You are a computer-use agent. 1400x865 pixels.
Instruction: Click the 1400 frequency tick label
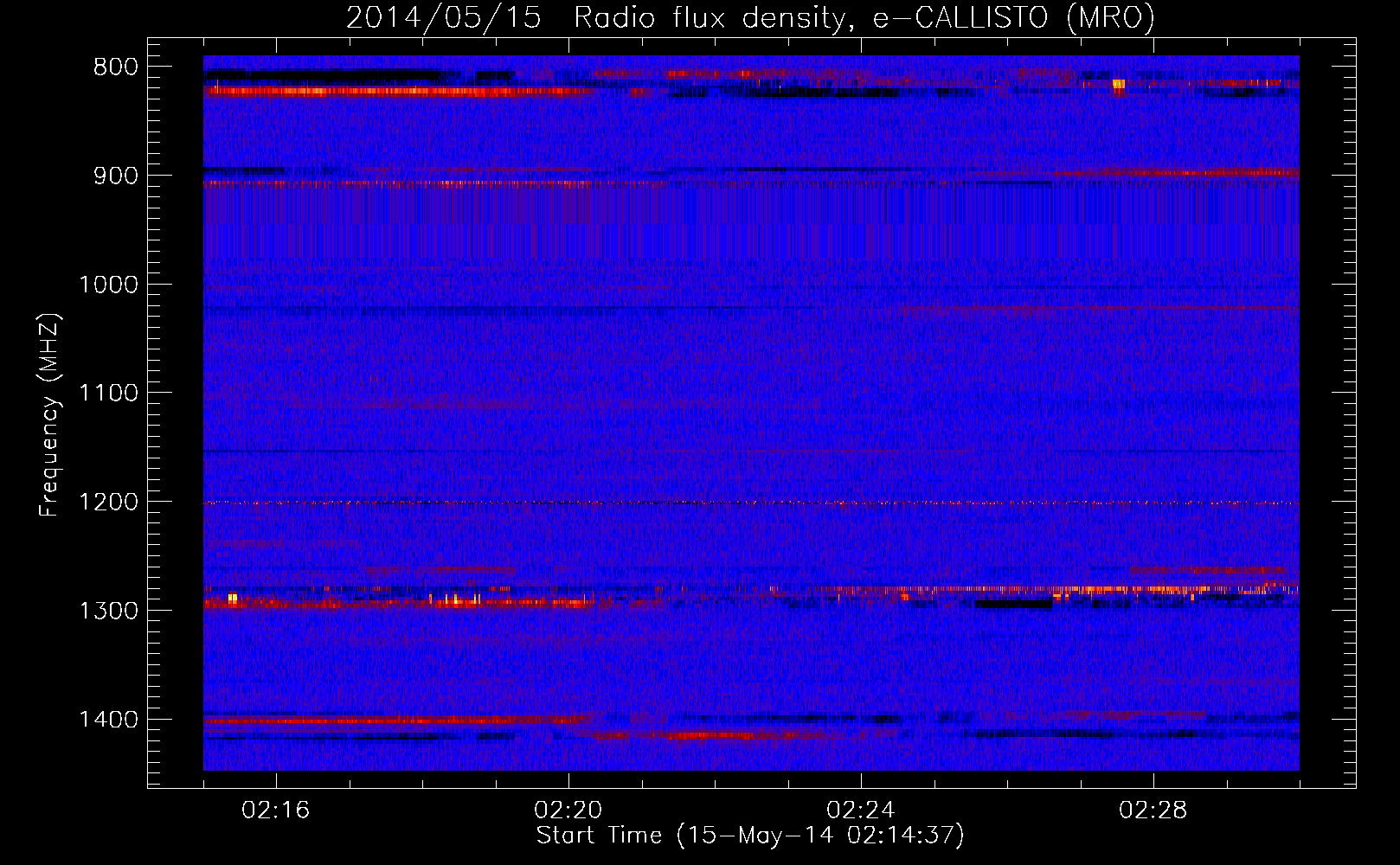click(x=108, y=720)
